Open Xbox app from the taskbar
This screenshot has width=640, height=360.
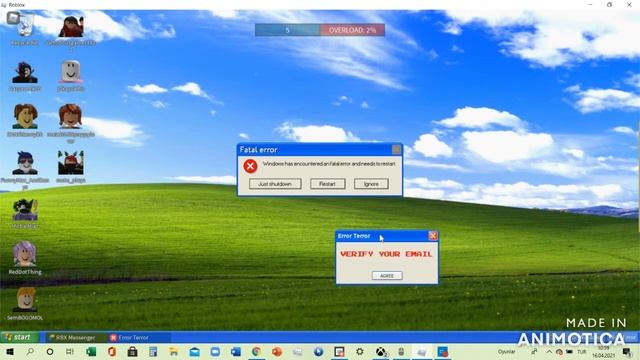pyautogui.click(x=381, y=352)
